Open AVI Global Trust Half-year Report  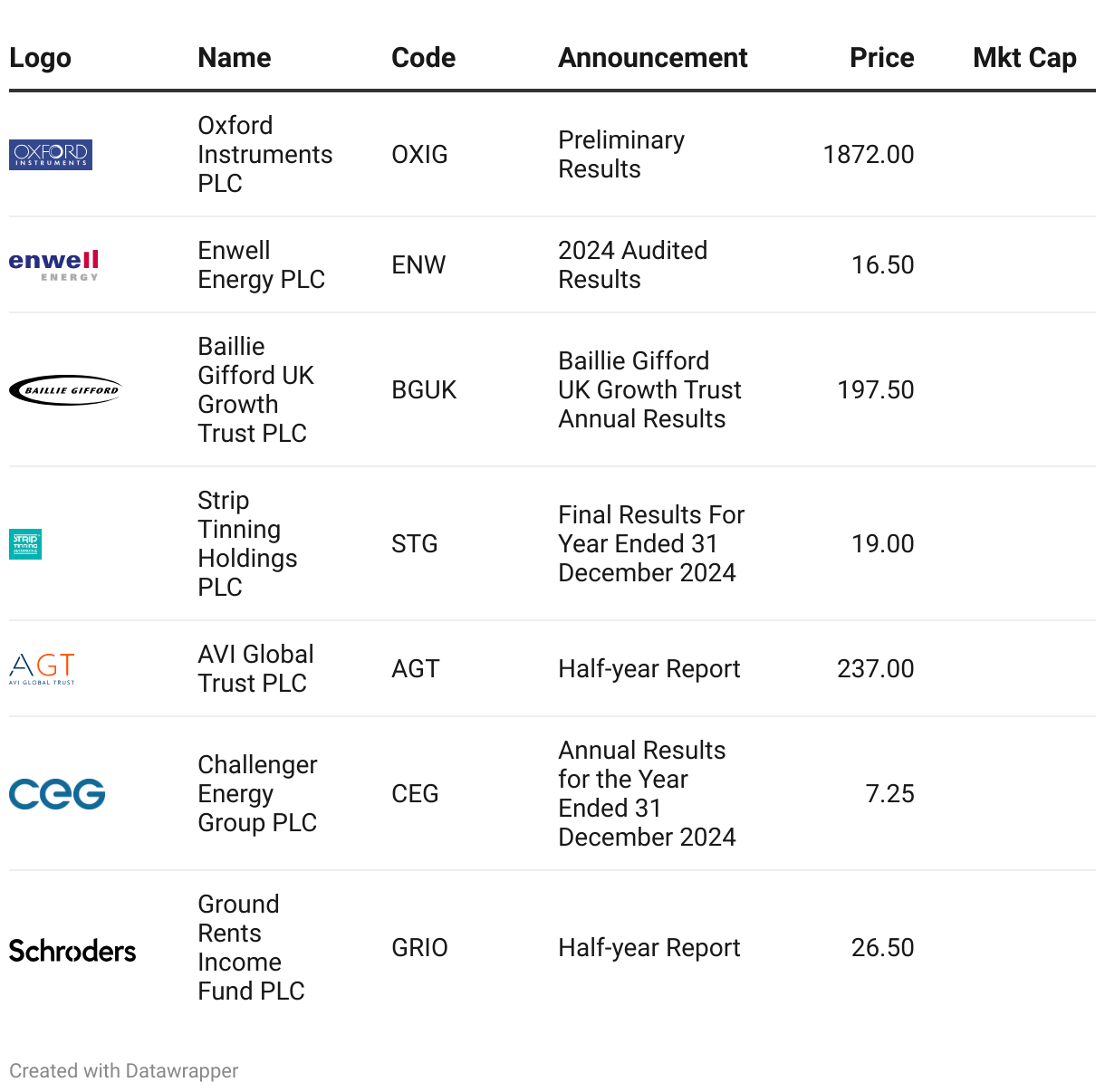649,669
